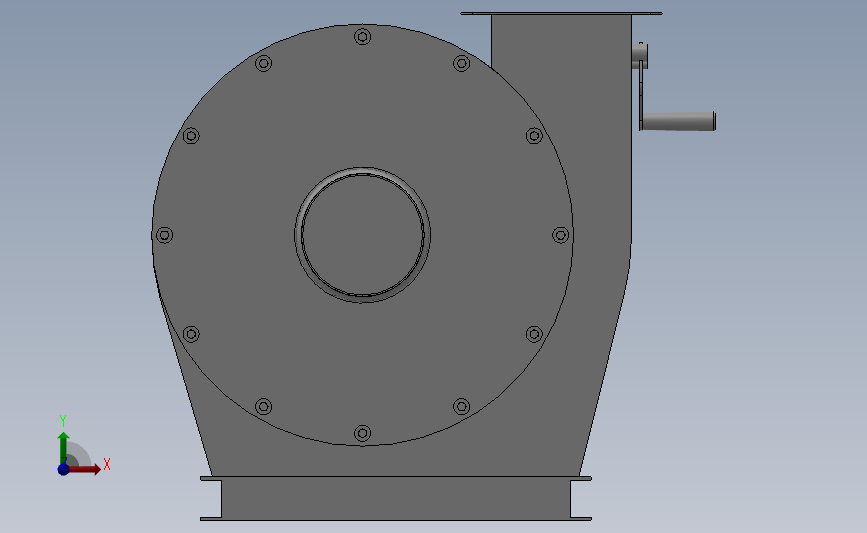Select the green Y label above the triad

click(x=62, y=421)
